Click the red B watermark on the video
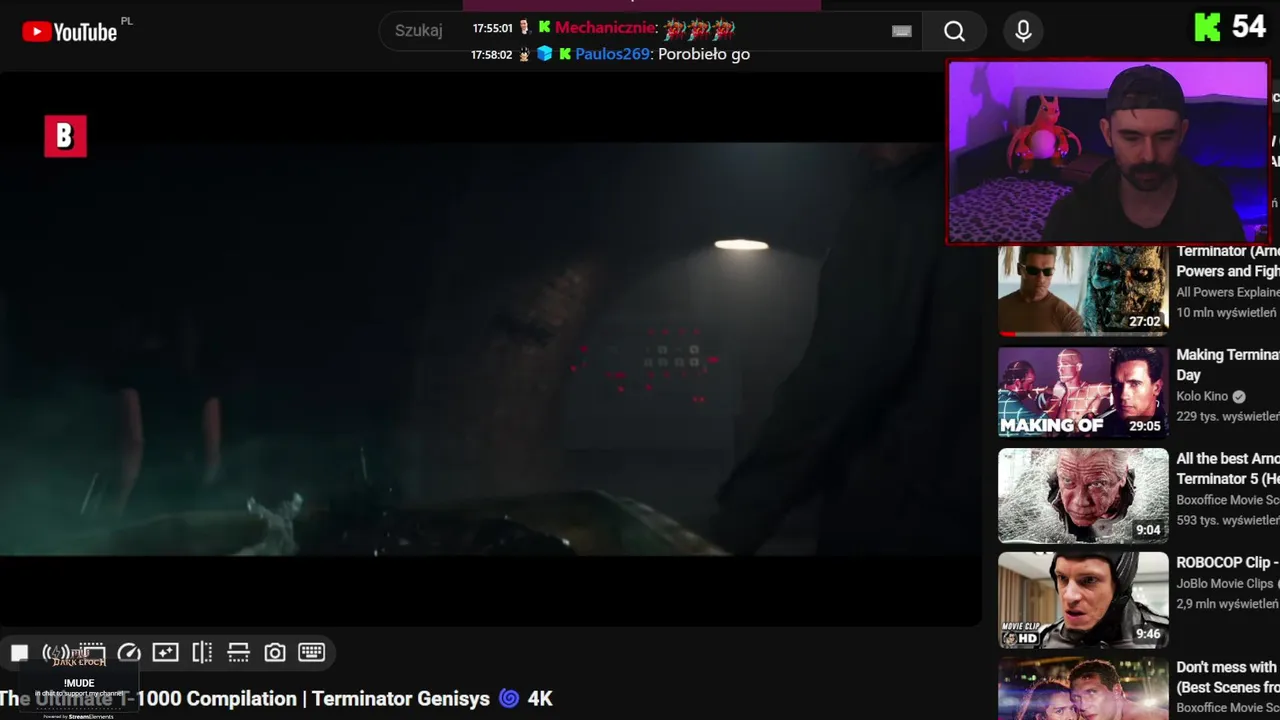The width and height of the screenshot is (1280, 720). point(65,136)
